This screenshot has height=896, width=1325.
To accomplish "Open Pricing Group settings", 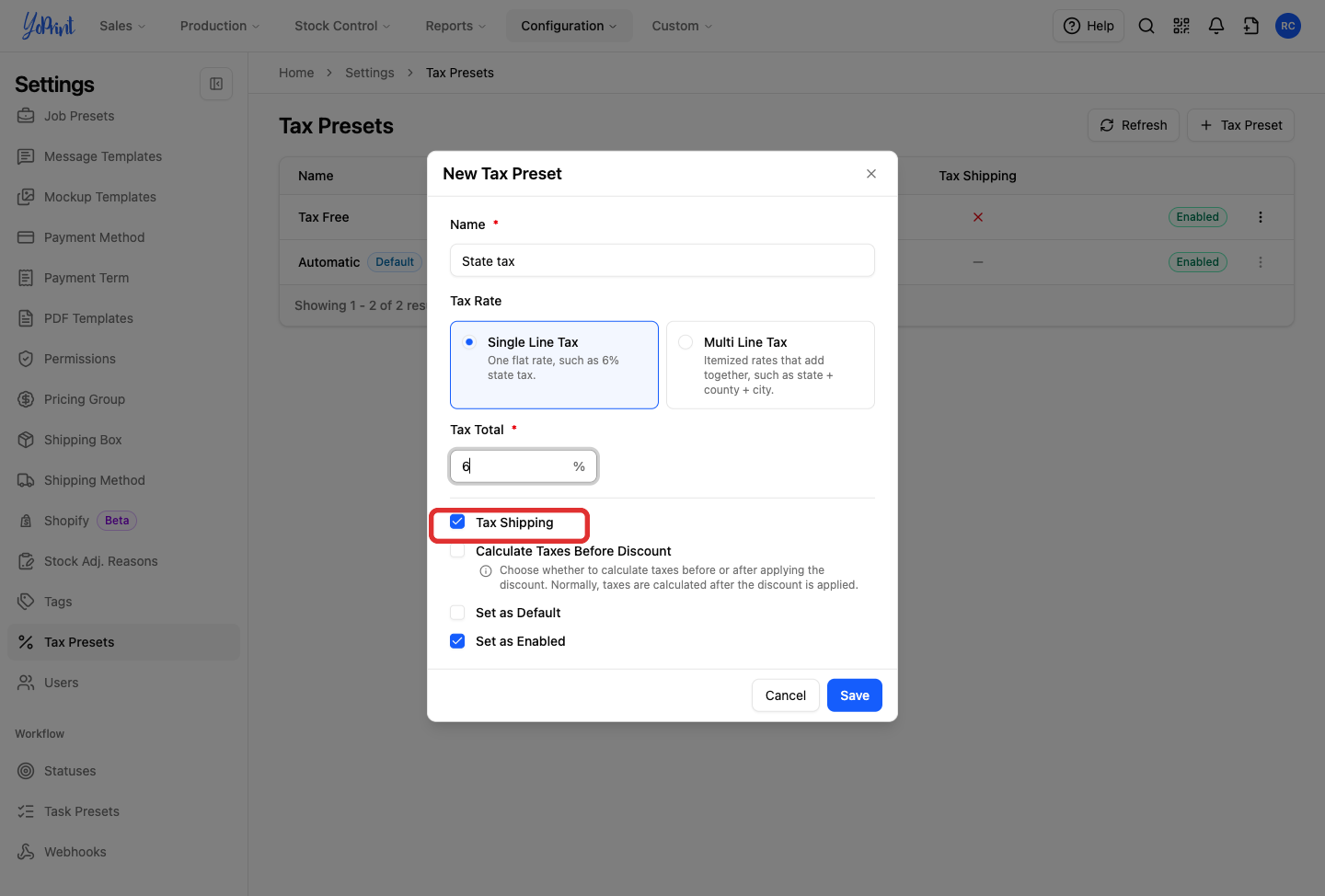I will tap(123, 399).
